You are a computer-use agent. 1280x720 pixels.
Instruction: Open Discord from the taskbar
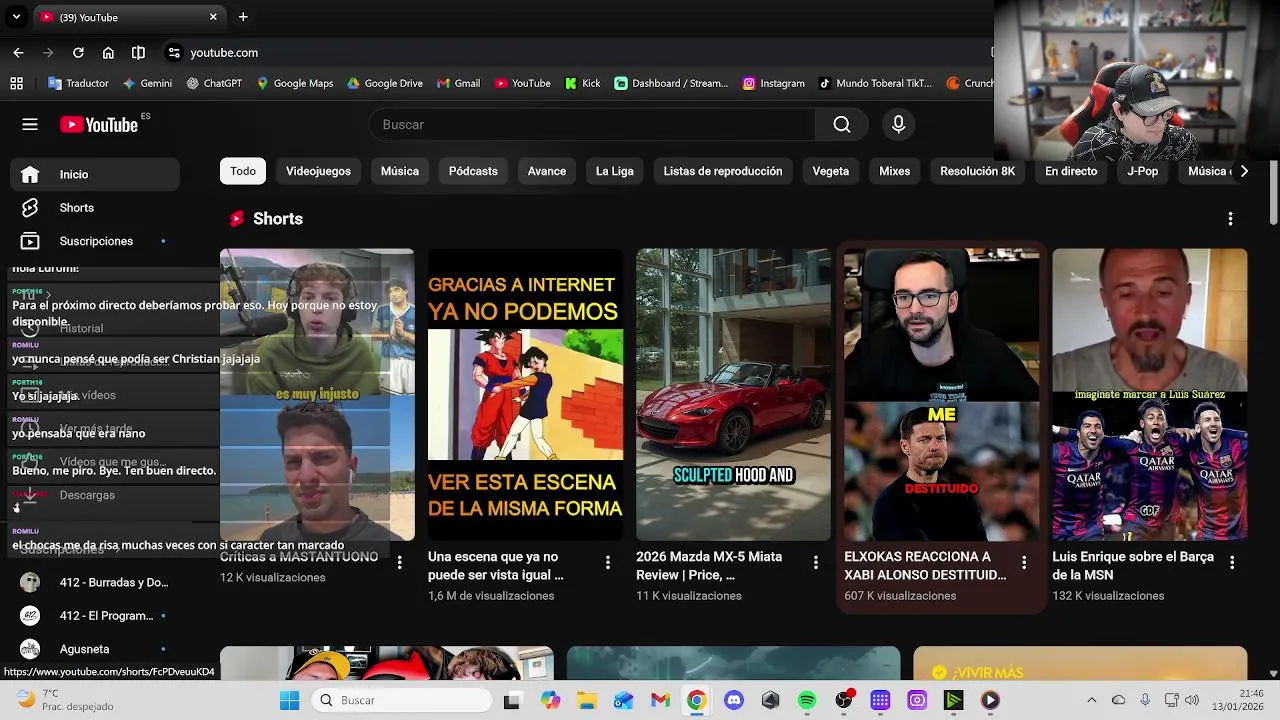click(733, 700)
